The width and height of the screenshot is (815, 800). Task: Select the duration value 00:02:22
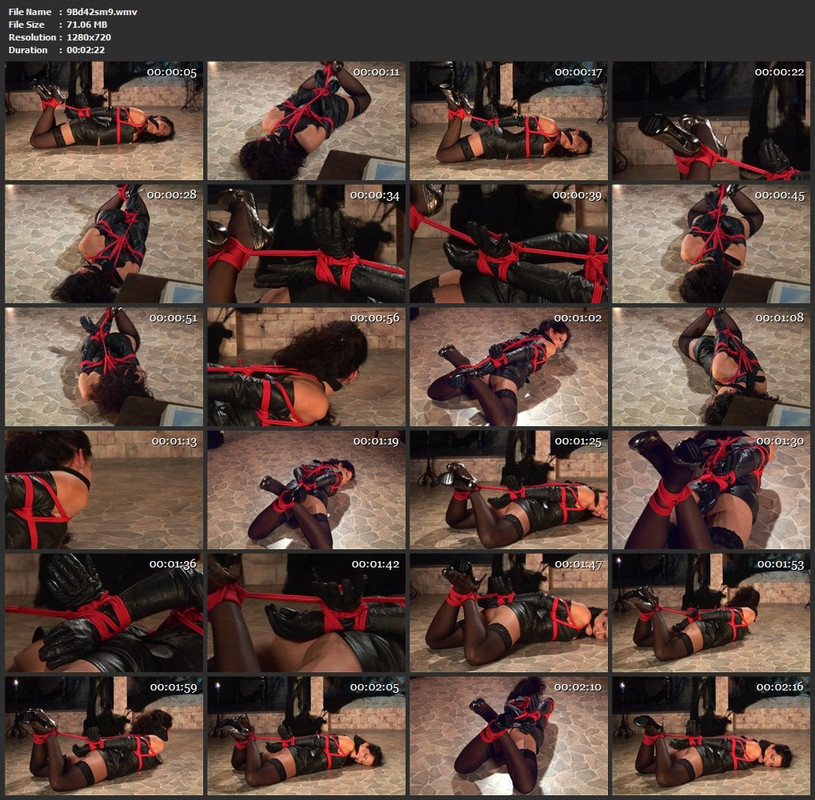[x=86, y=50]
